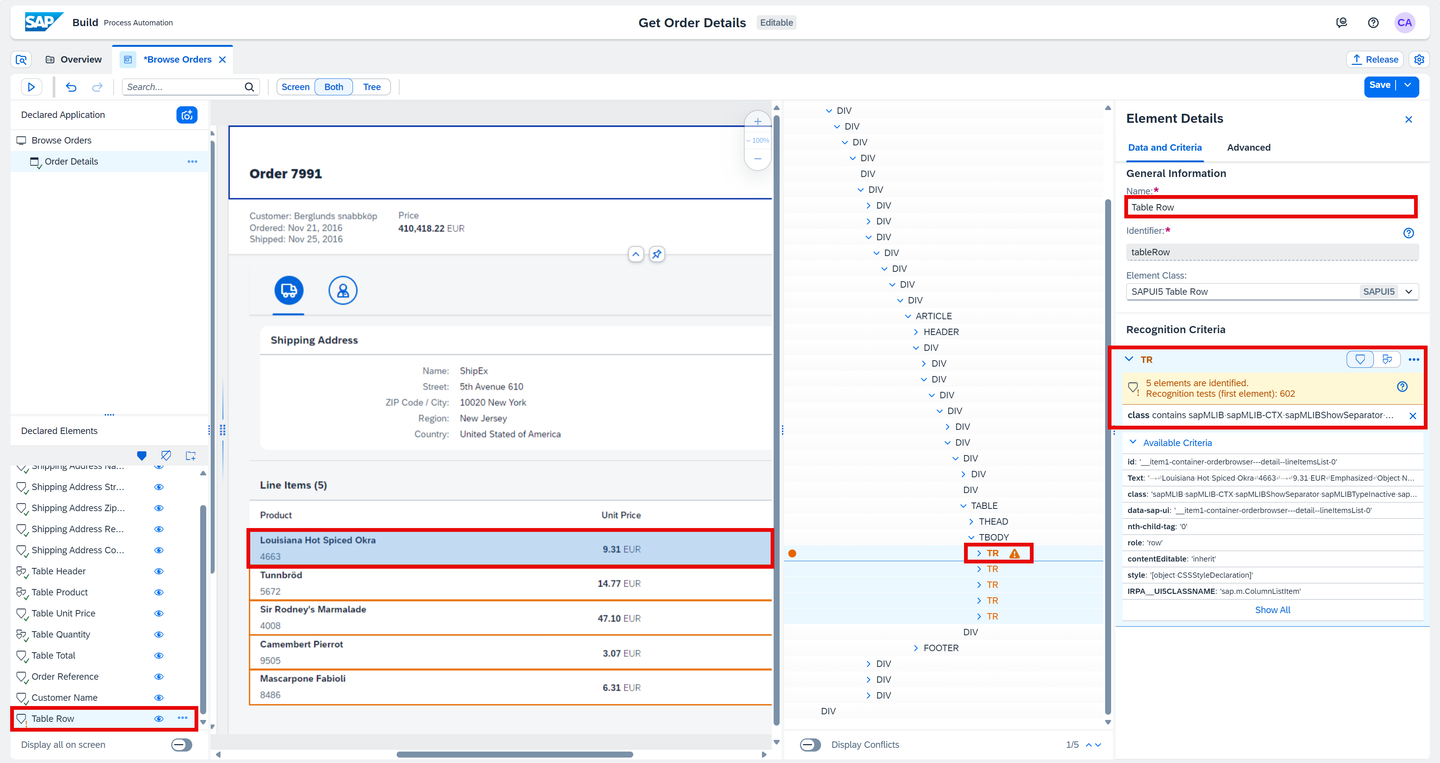Click the filled shield filter in Declared Elements

pos(141,456)
